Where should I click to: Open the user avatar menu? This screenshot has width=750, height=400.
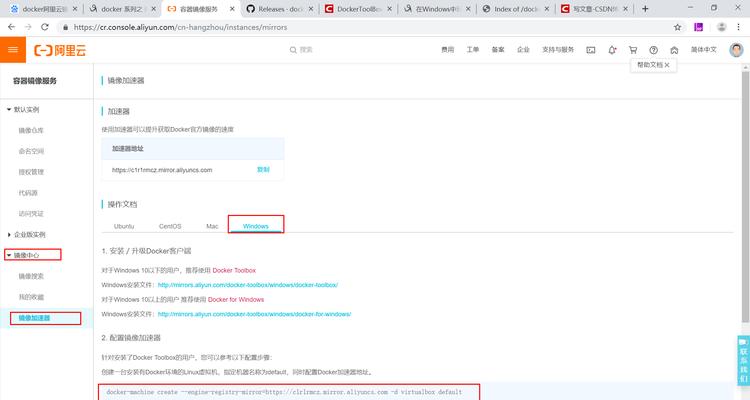click(736, 50)
